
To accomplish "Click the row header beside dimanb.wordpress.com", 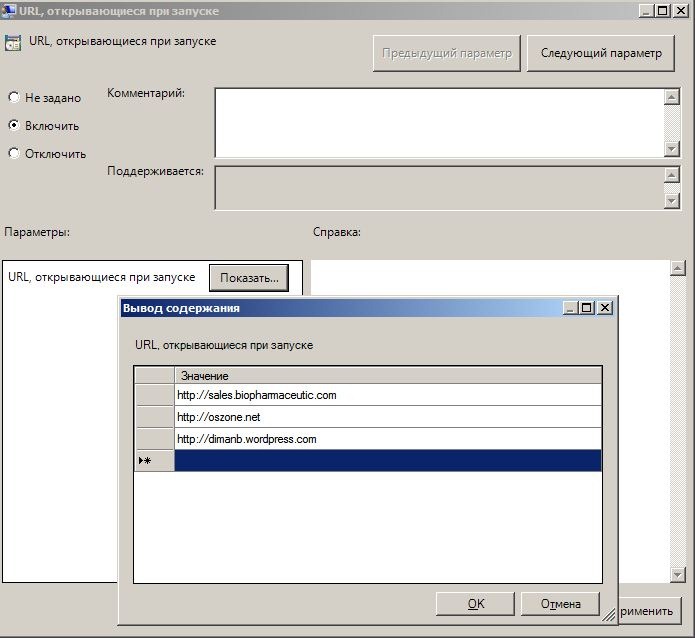I will click(x=154, y=439).
